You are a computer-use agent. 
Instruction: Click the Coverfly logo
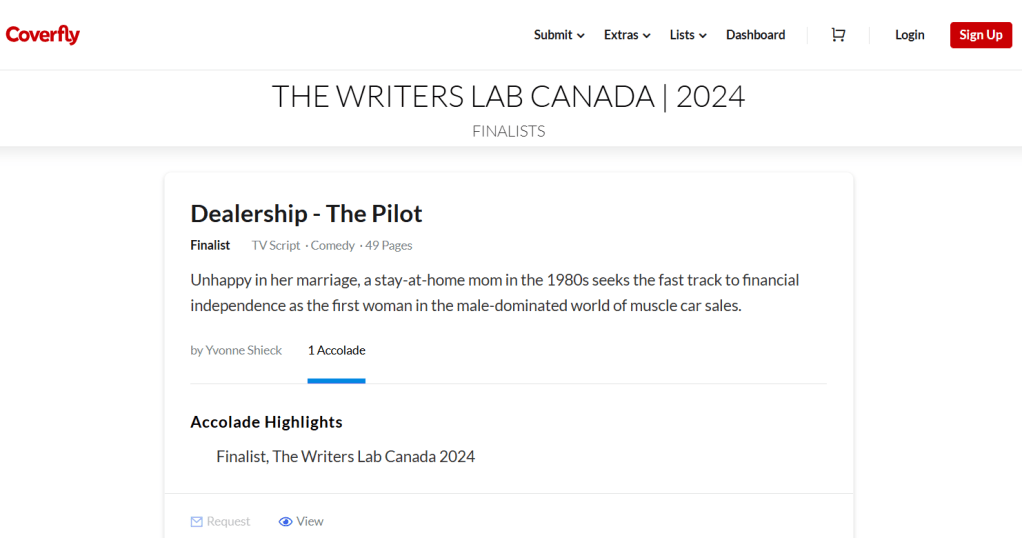coord(43,35)
